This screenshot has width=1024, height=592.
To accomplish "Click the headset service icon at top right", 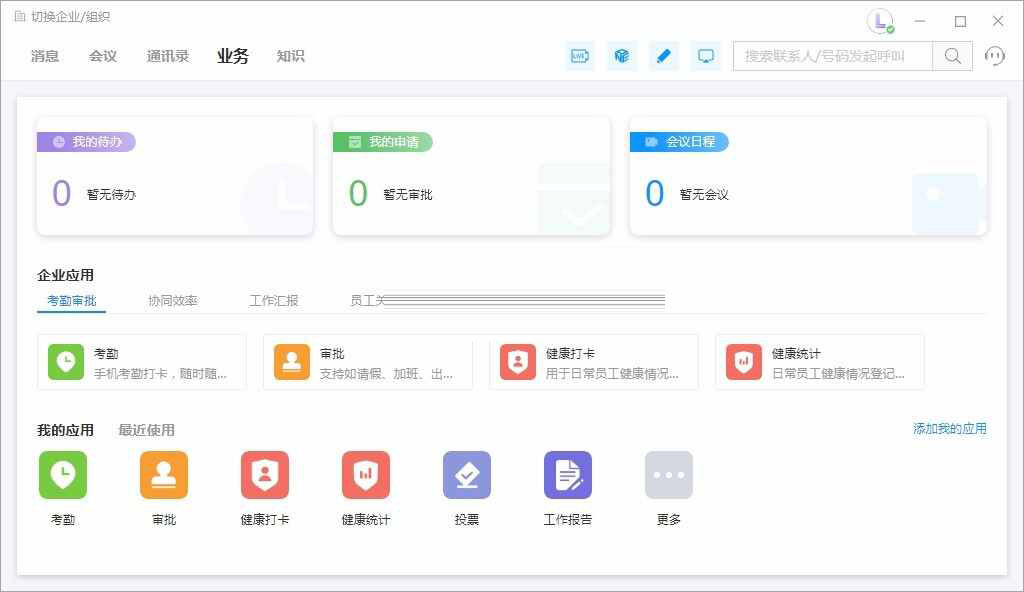I will (x=994, y=56).
